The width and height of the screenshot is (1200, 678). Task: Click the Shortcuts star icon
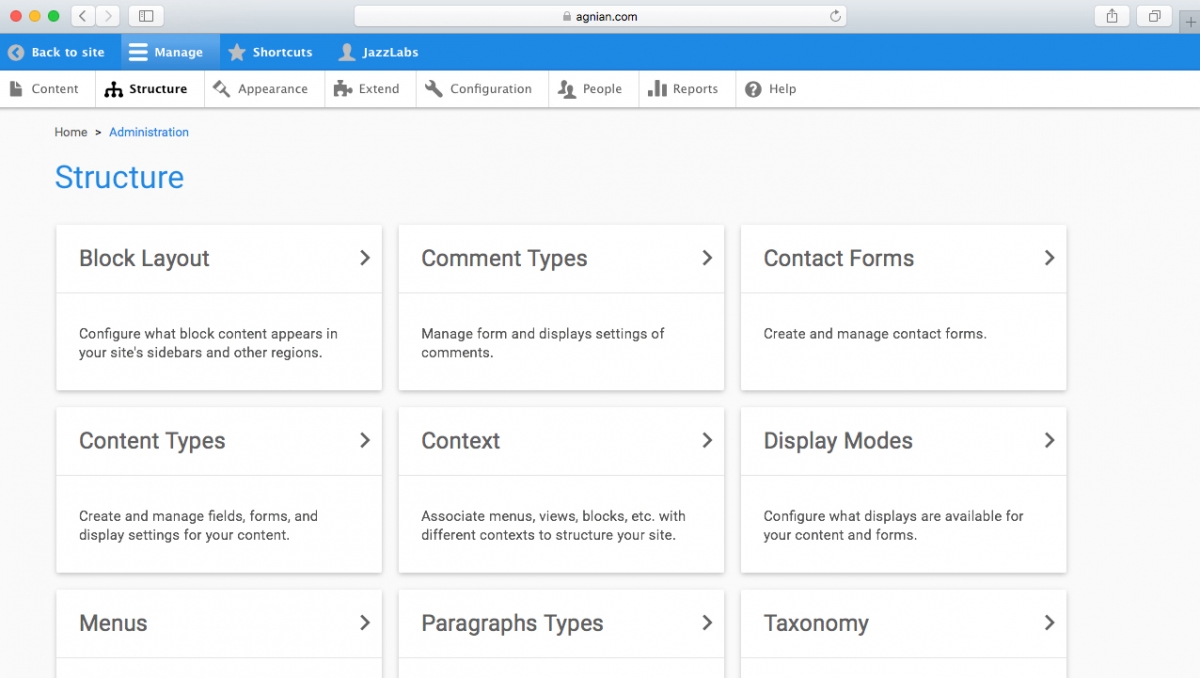pos(237,52)
